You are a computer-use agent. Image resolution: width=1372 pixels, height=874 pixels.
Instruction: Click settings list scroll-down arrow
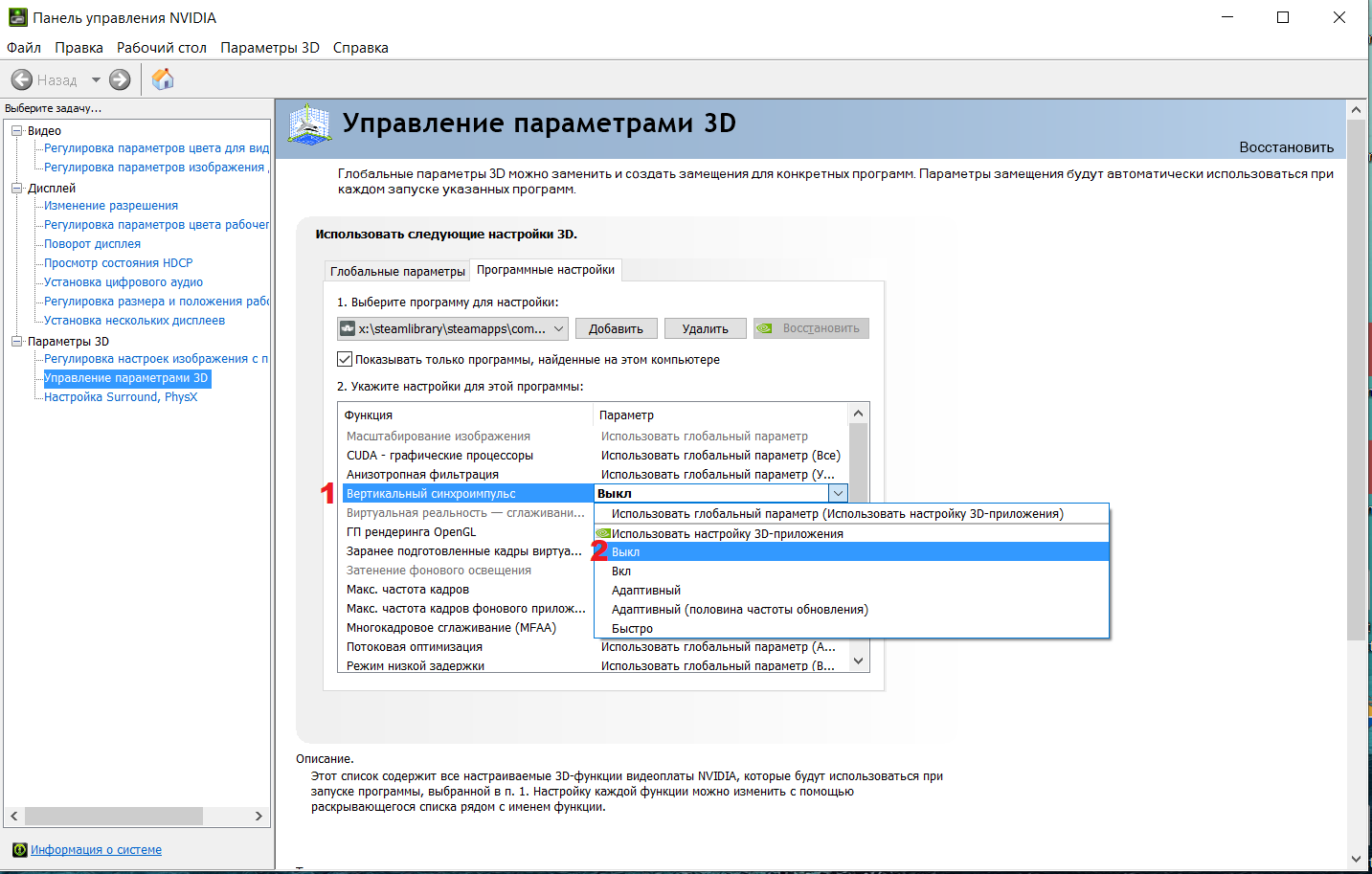coord(858,661)
